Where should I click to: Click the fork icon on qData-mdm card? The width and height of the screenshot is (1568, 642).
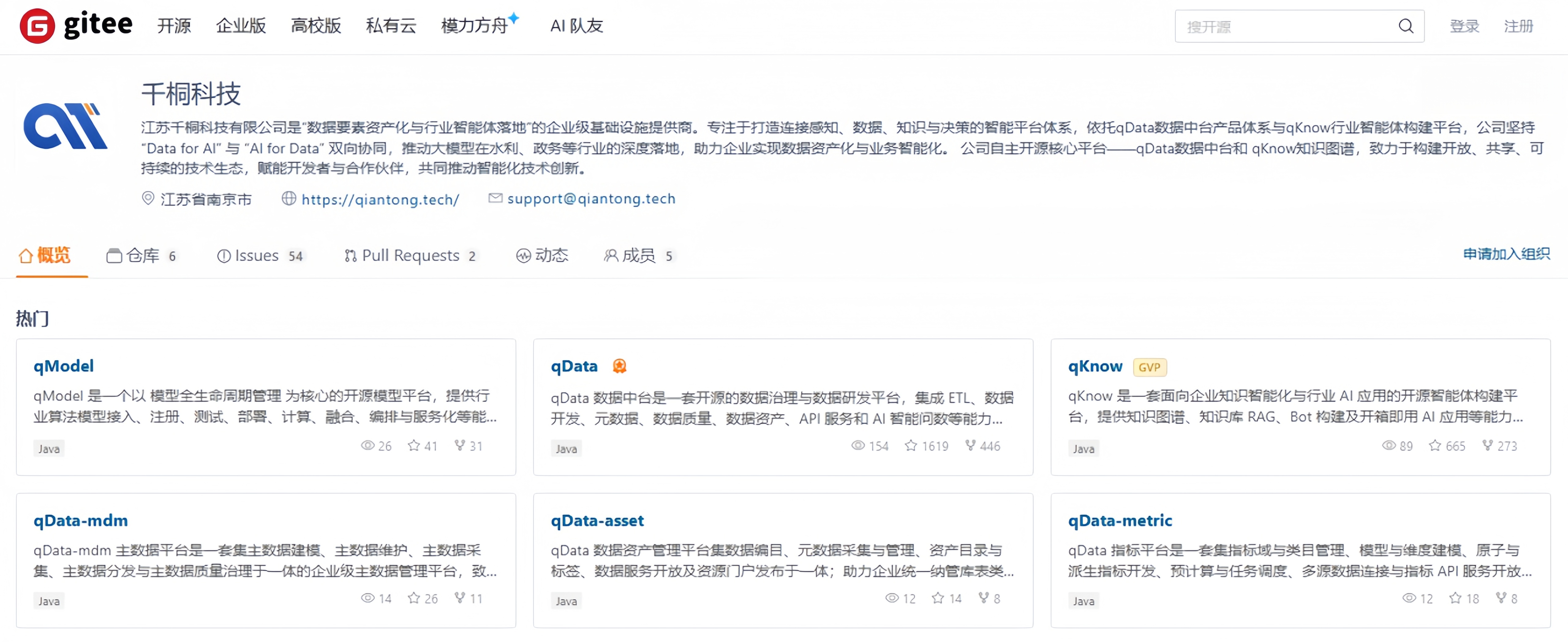(460, 598)
